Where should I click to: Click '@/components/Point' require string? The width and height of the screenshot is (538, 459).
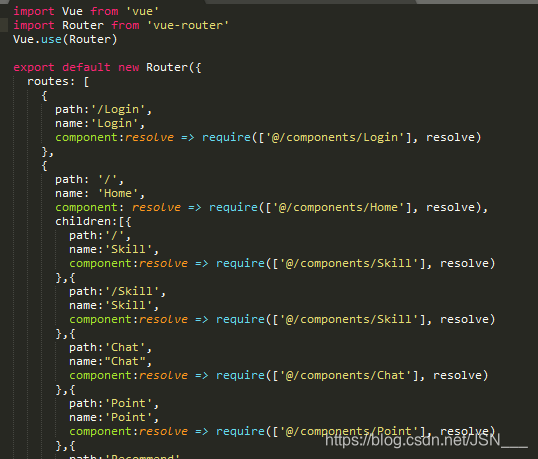tap(349, 432)
